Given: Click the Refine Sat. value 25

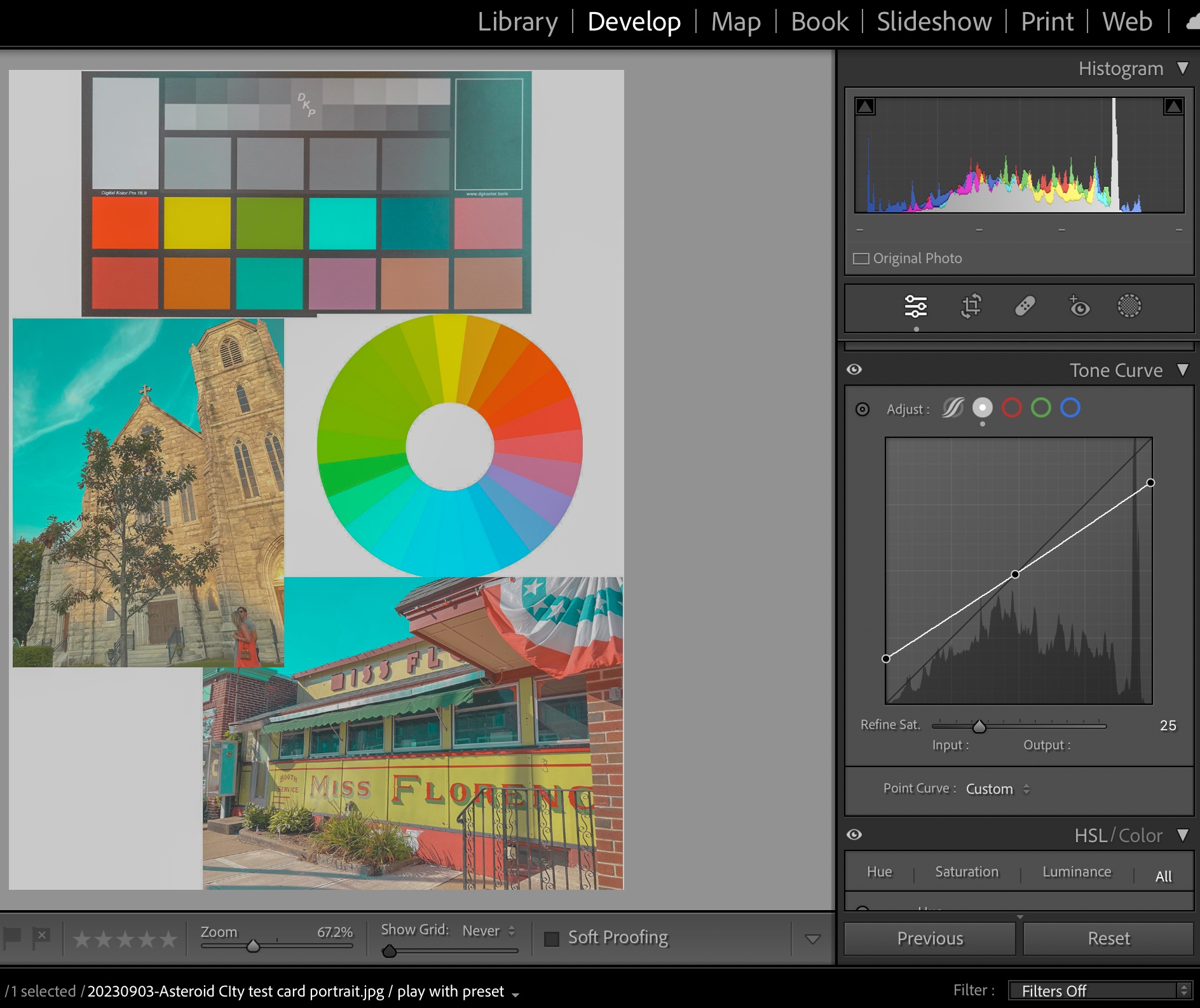Looking at the screenshot, I should click(1168, 726).
